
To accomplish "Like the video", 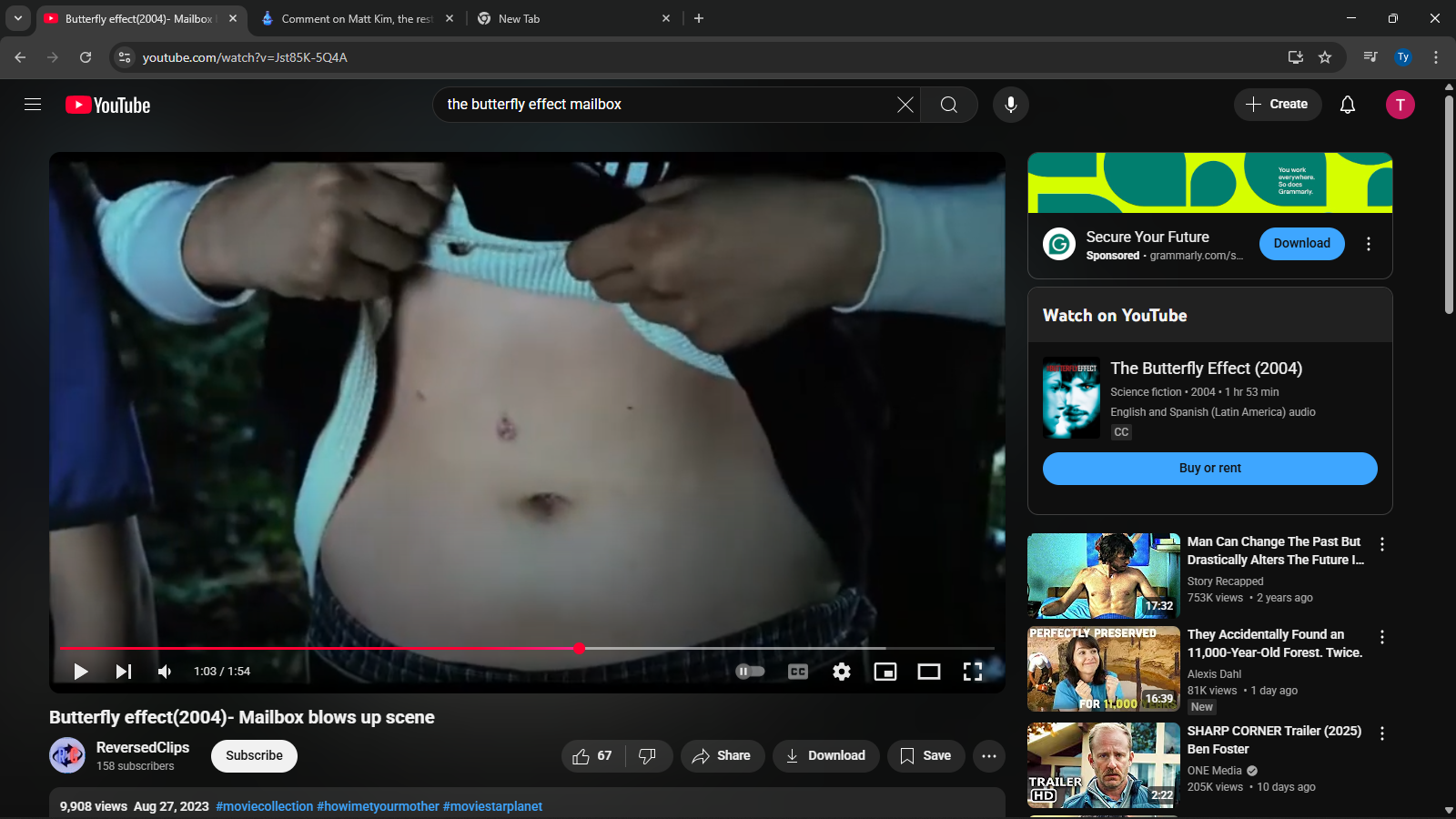I will (592, 756).
